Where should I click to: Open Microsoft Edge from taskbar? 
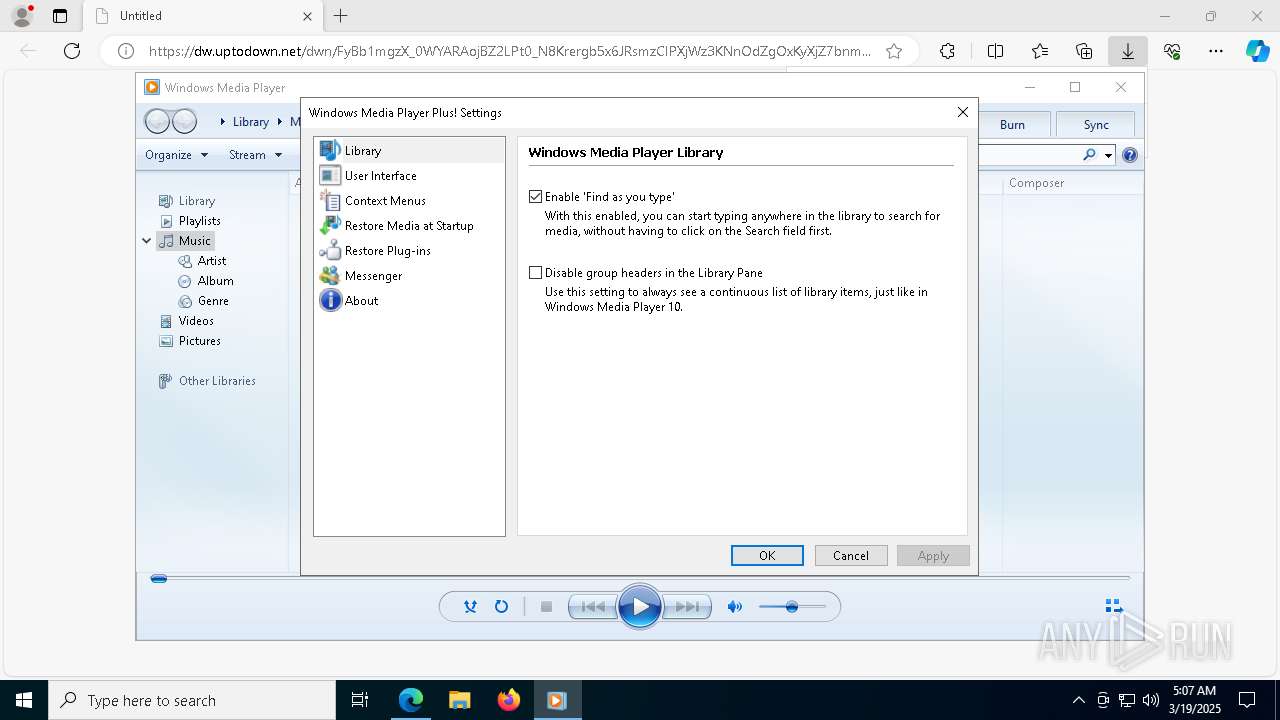(x=411, y=700)
